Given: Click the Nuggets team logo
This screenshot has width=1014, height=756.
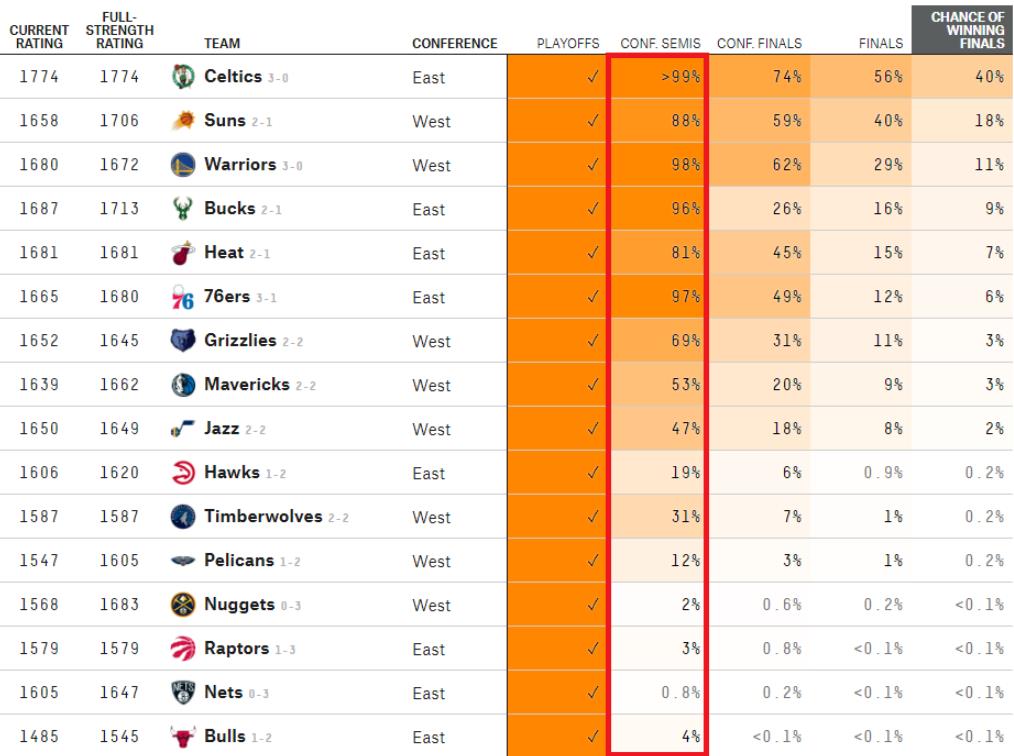Looking at the screenshot, I should (x=181, y=605).
